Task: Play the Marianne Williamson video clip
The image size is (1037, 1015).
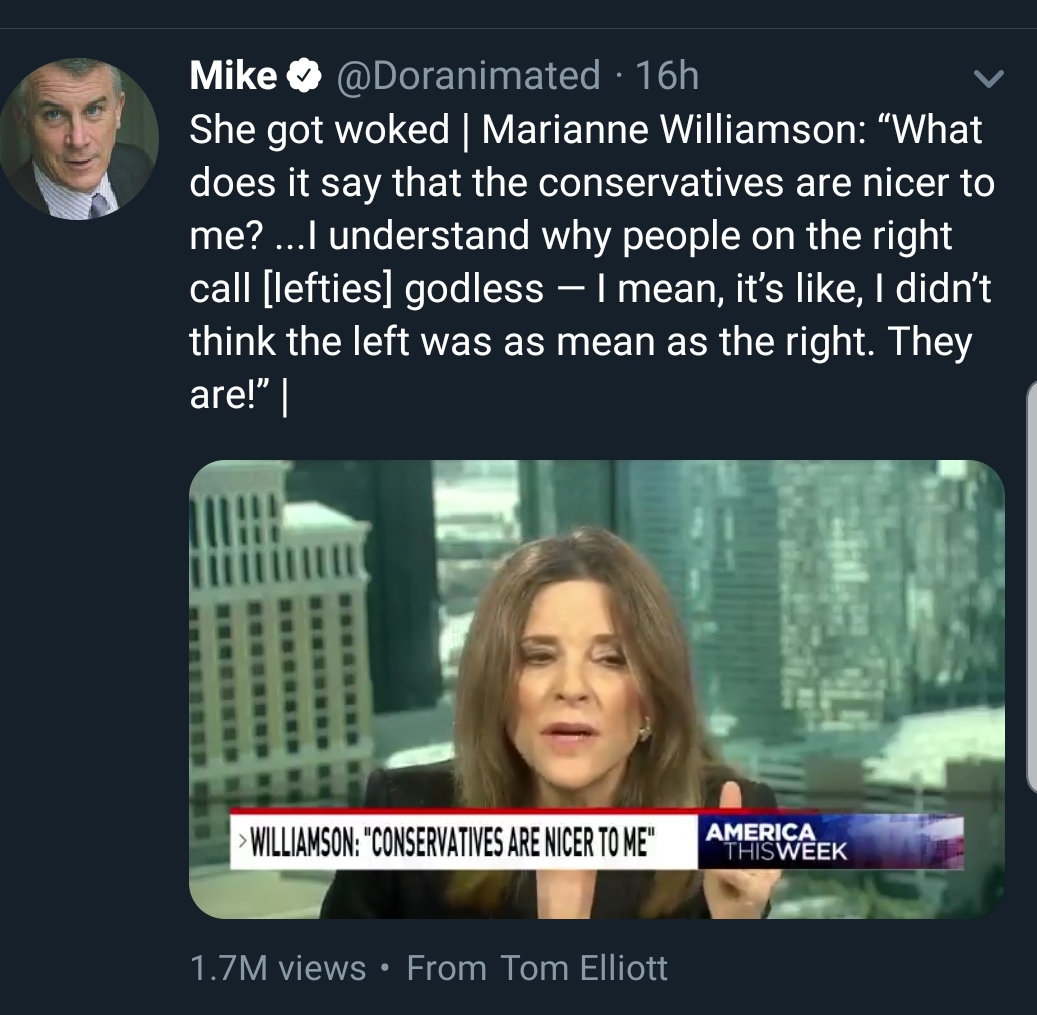Action: 596,688
